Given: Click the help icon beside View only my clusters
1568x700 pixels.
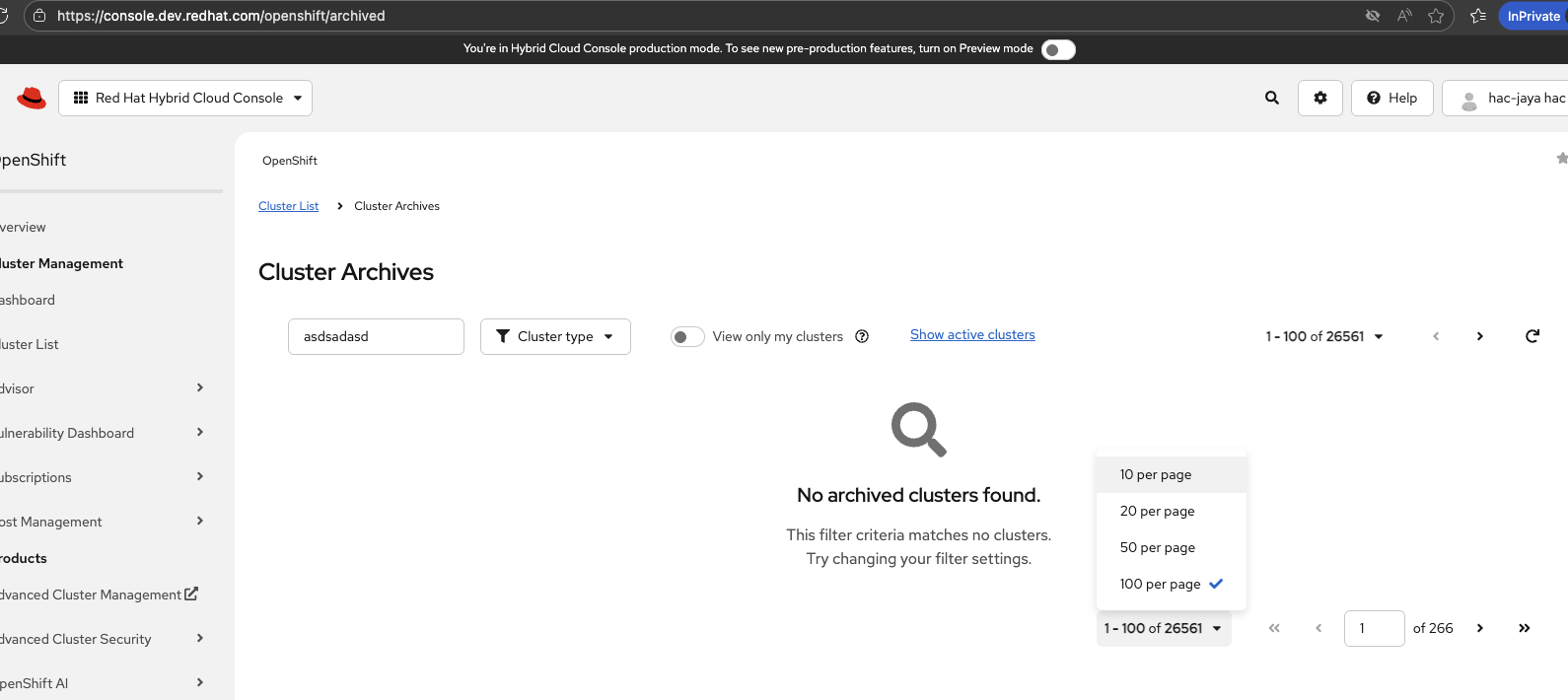Looking at the screenshot, I should click(x=862, y=336).
